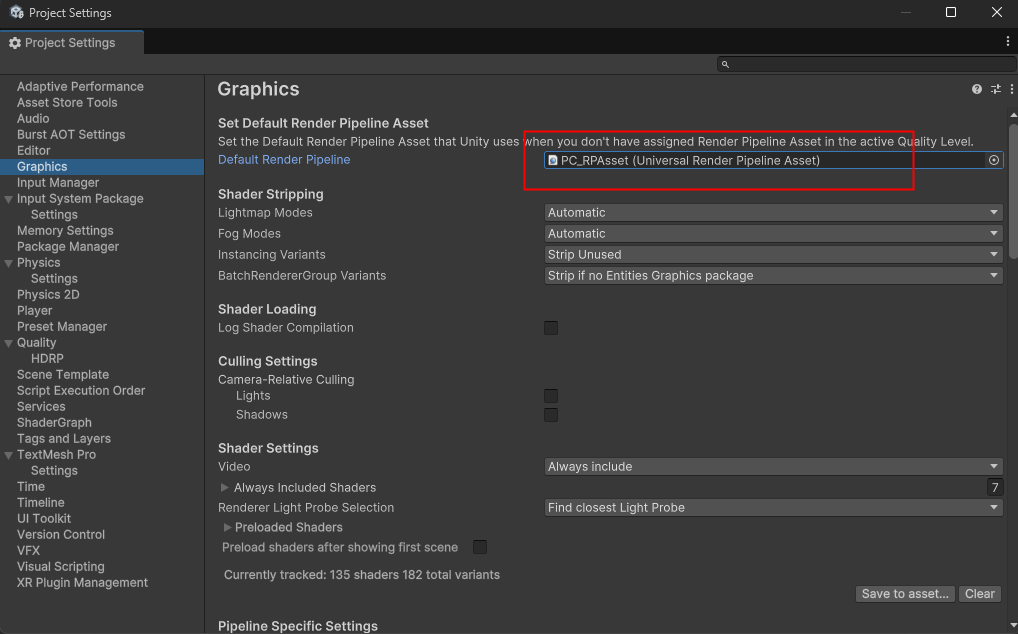Select Asset Store Tools category
The height and width of the screenshot is (634, 1018).
(x=67, y=103)
